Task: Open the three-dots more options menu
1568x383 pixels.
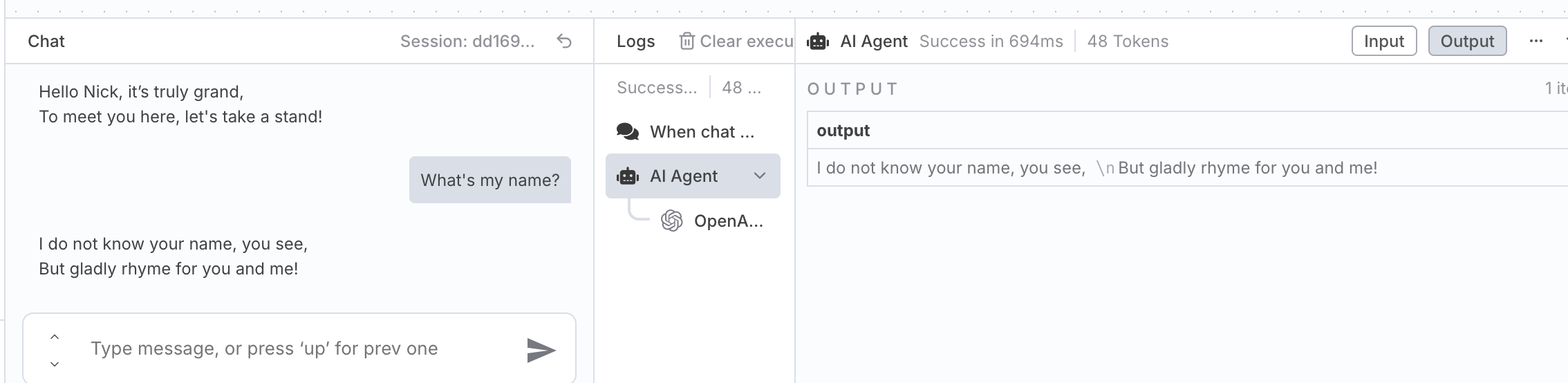Action: coord(1536,41)
